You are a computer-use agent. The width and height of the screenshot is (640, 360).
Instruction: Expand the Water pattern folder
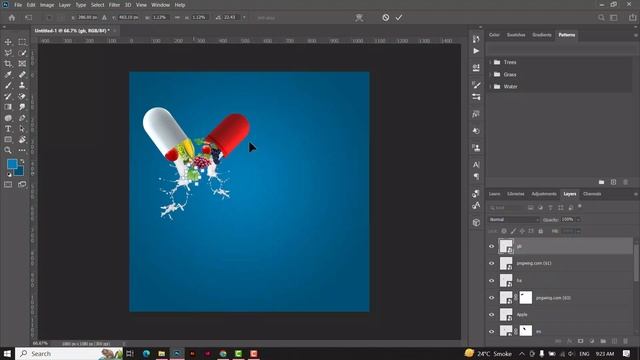(x=490, y=87)
